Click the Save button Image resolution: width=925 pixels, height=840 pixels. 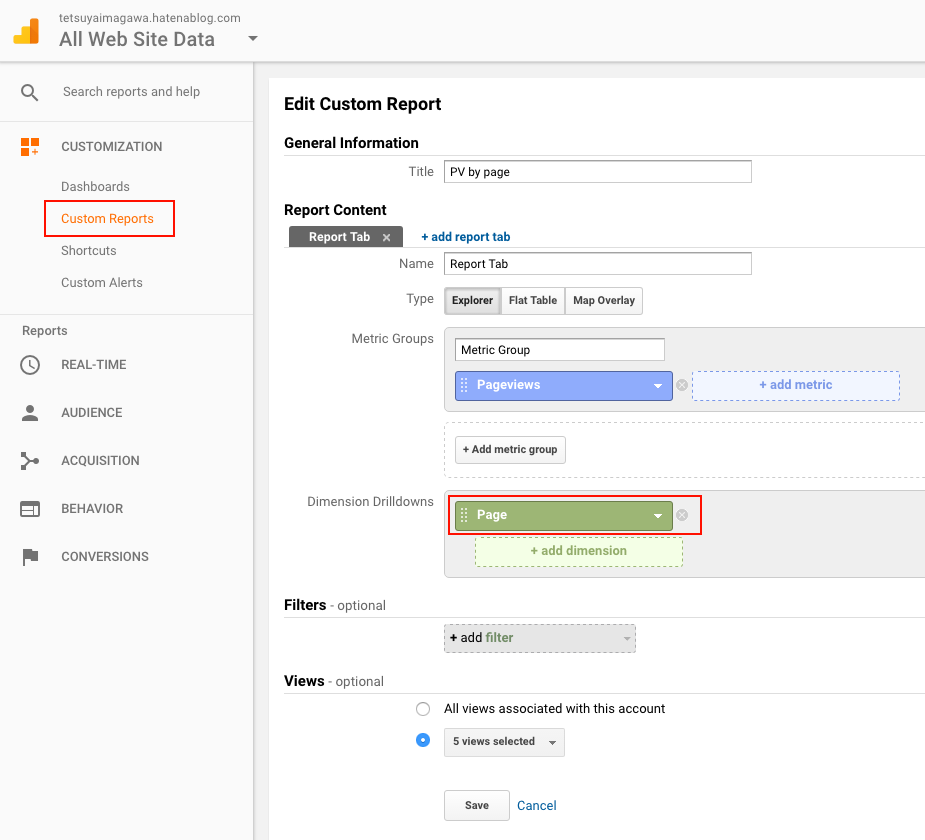477,805
